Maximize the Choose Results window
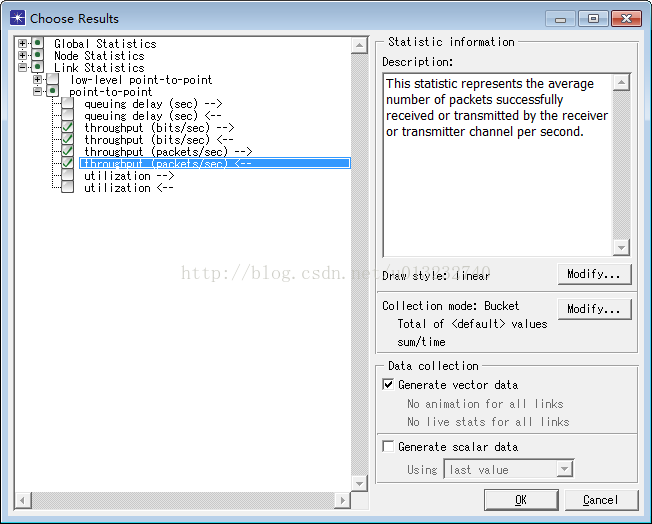This screenshot has height=524, width=652. (593, 19)
